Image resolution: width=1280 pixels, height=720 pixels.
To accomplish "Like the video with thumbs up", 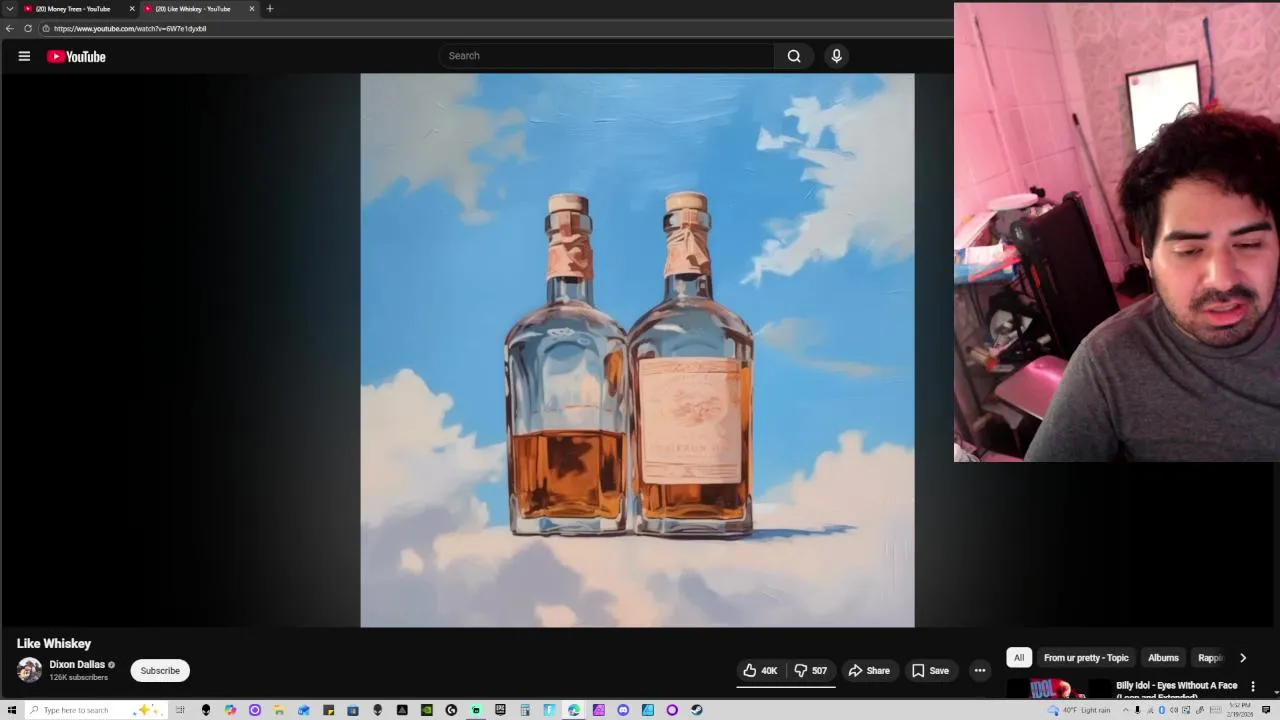I will point(760,671).
